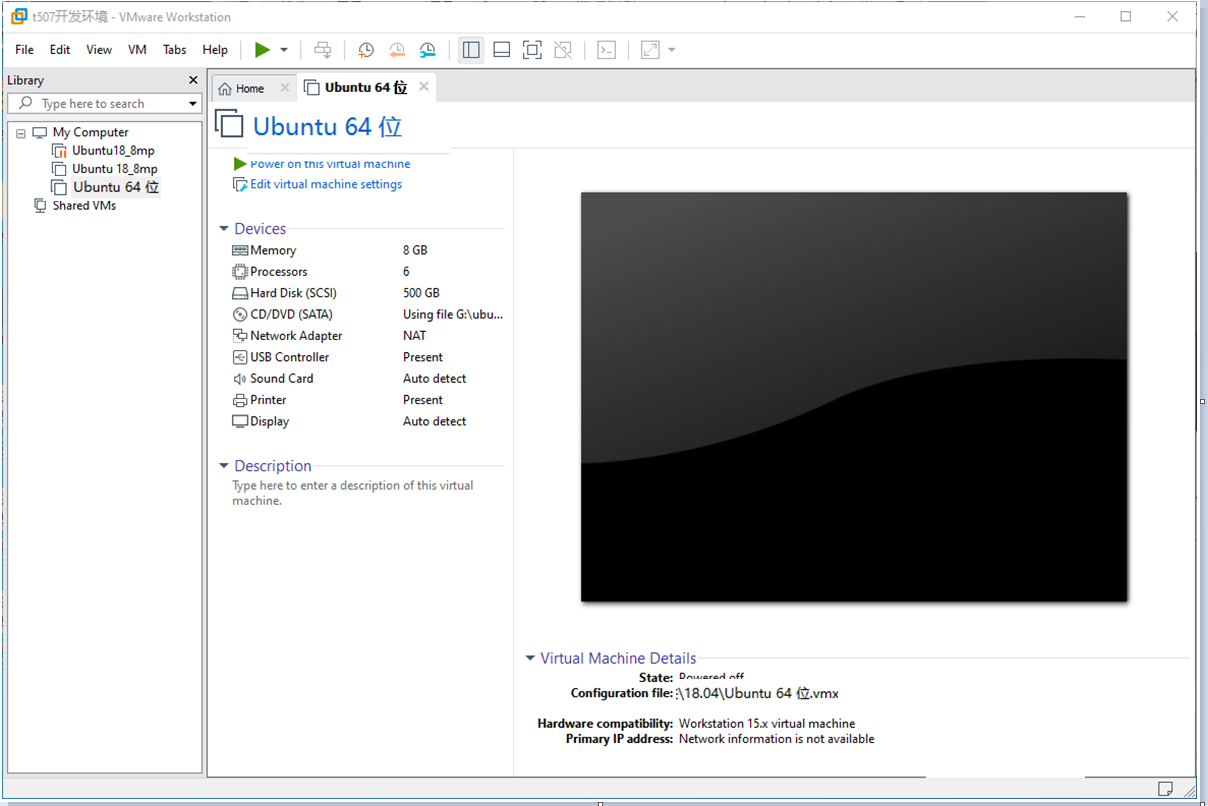1208x806 pixels.
Task: Open the console view toolbar icon
Action: 606,50
